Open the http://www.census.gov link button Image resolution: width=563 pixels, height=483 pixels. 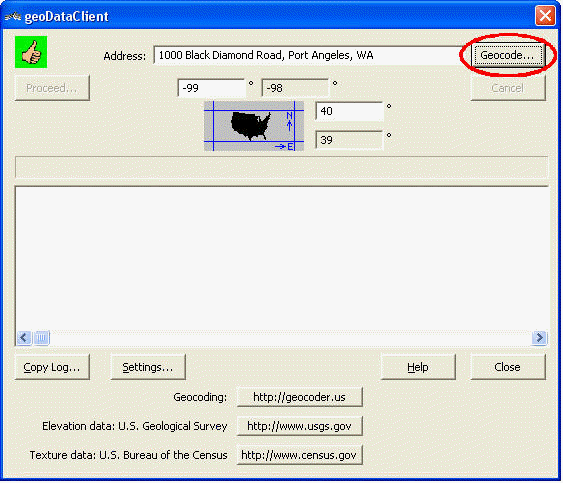(299, 455)
